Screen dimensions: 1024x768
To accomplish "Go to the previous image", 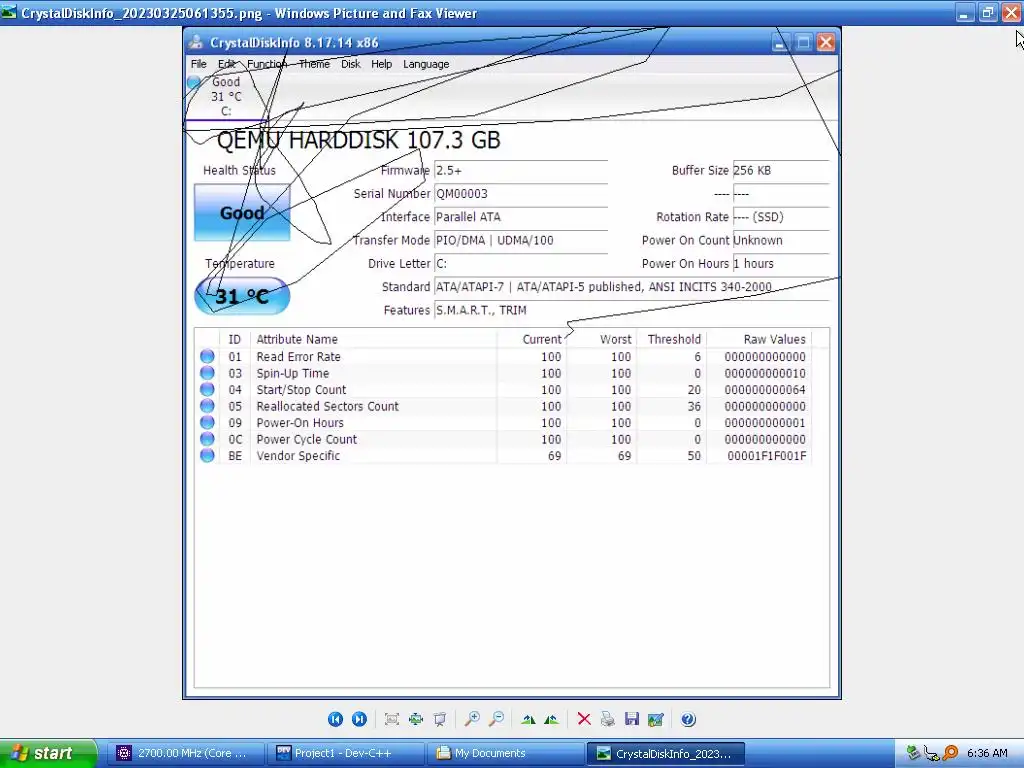I will coord(335,719).
